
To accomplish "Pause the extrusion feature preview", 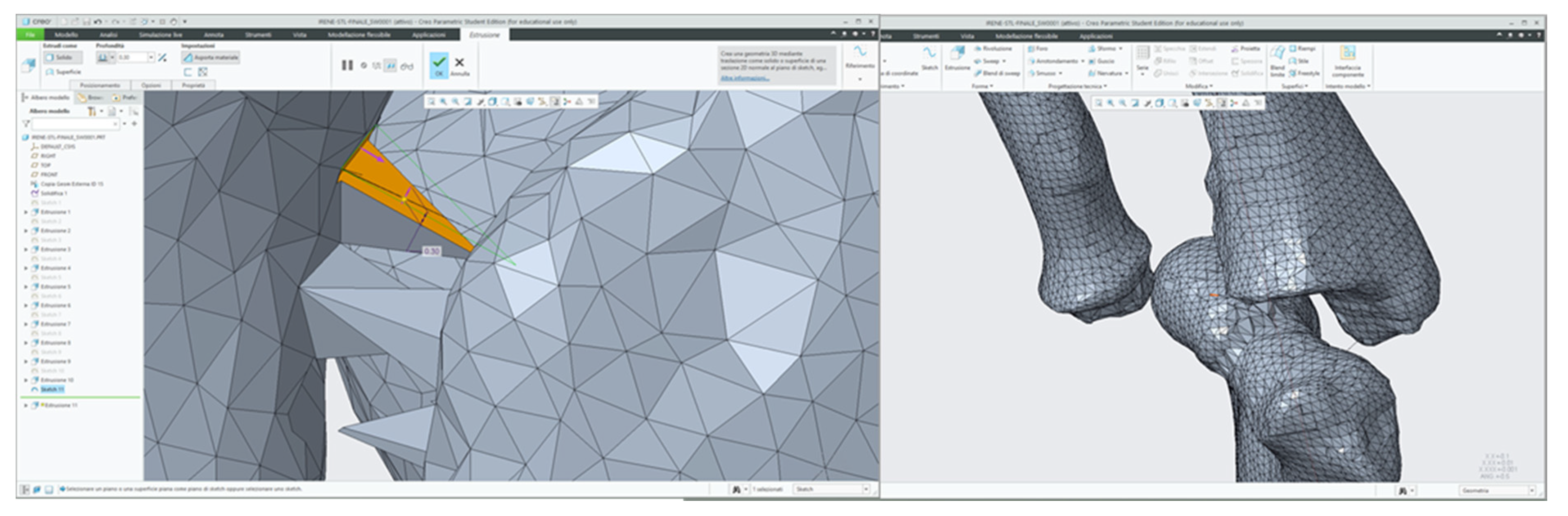I will 347,65.
